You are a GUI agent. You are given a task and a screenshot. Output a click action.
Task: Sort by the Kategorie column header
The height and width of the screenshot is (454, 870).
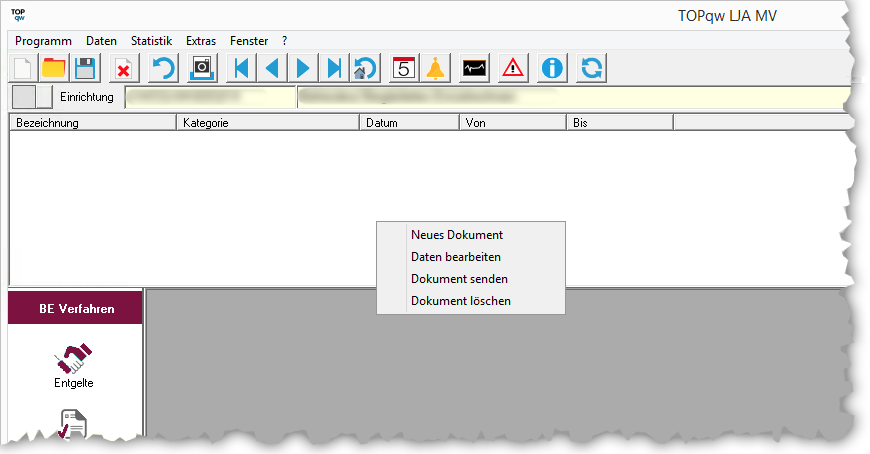point(267,123)
